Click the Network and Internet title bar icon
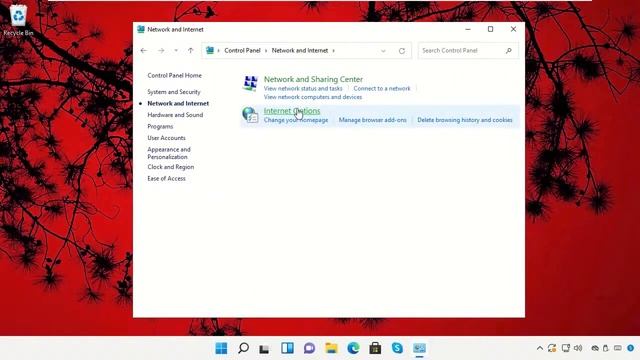The height and width of the screenshot is (360, 640). [x=141, y=29]
